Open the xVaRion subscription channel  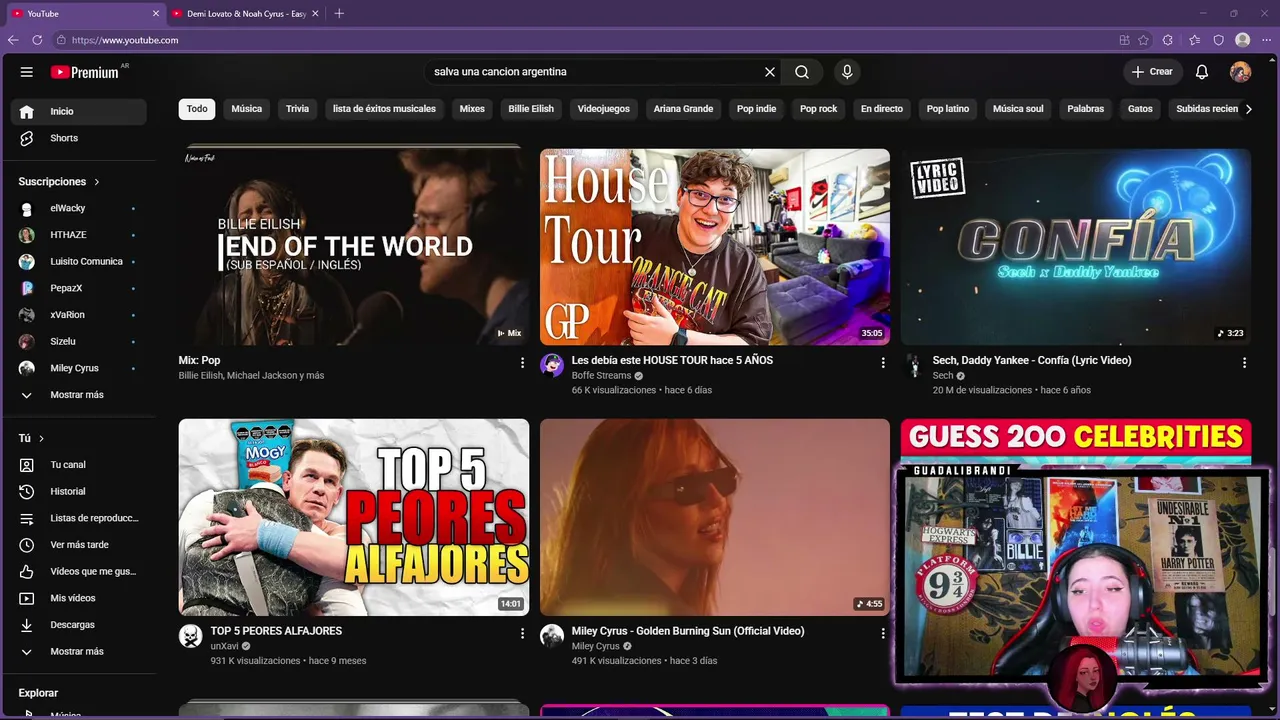pos(78,315)
